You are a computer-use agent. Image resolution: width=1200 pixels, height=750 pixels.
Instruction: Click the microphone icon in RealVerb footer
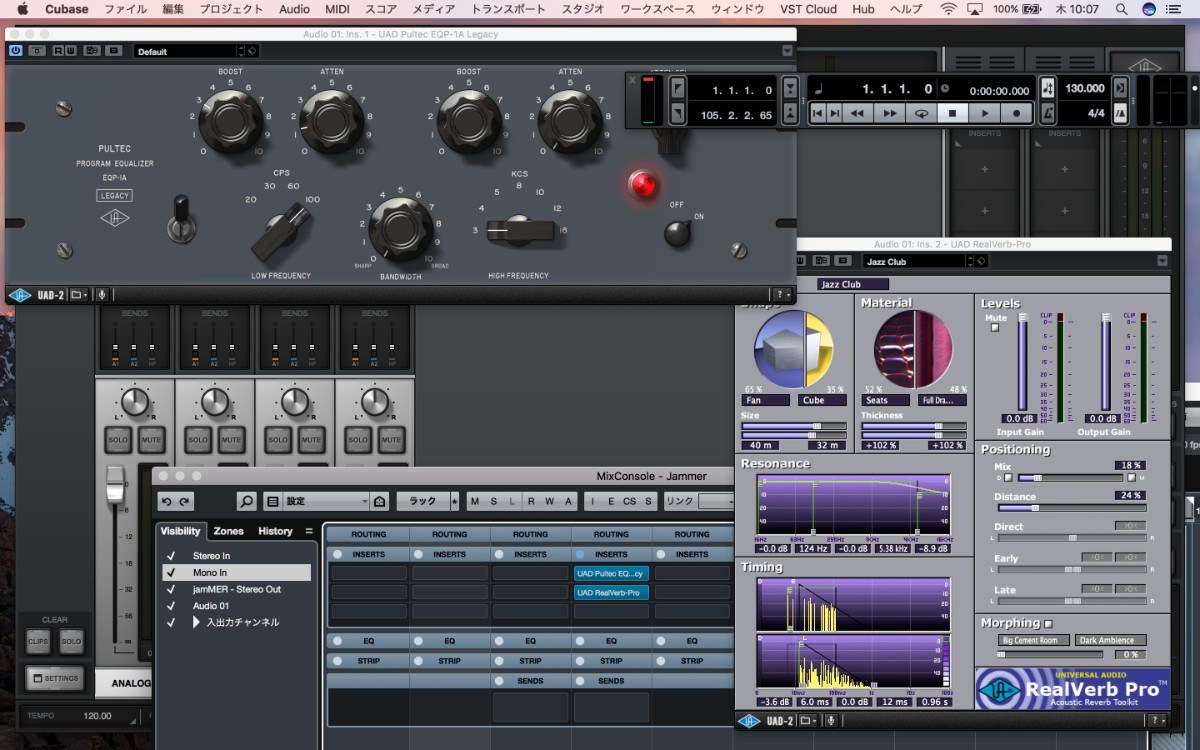(x=832, y=720)
